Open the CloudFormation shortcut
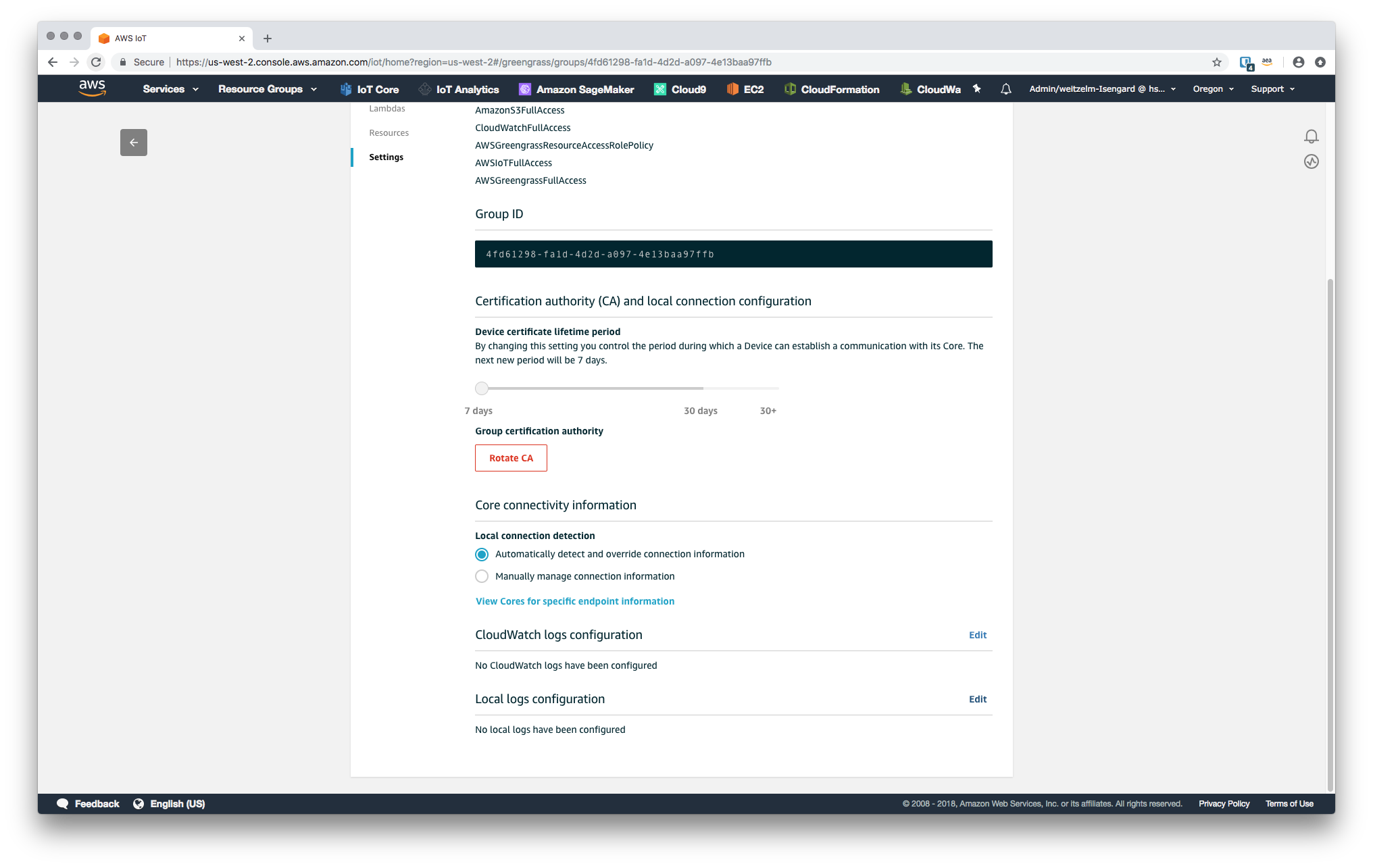Screen dimensions: 1373x868 pos(832,89)
